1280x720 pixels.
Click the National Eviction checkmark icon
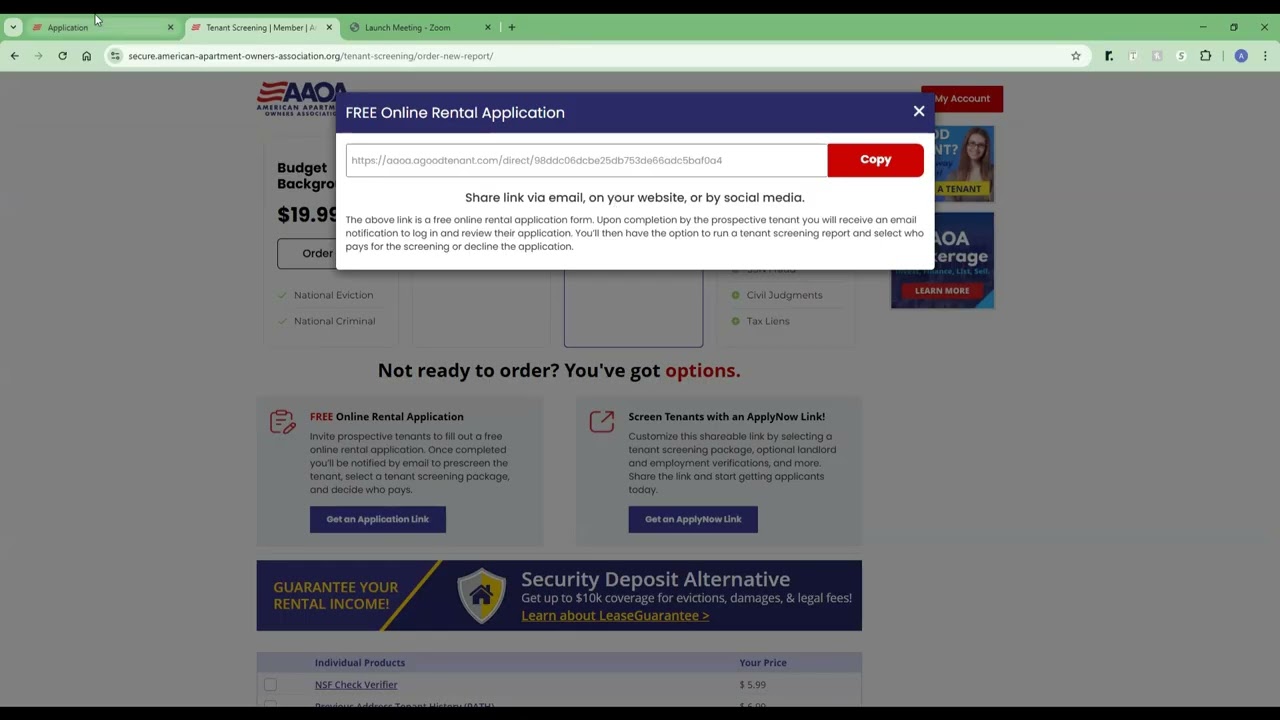[x=282, y=295]
